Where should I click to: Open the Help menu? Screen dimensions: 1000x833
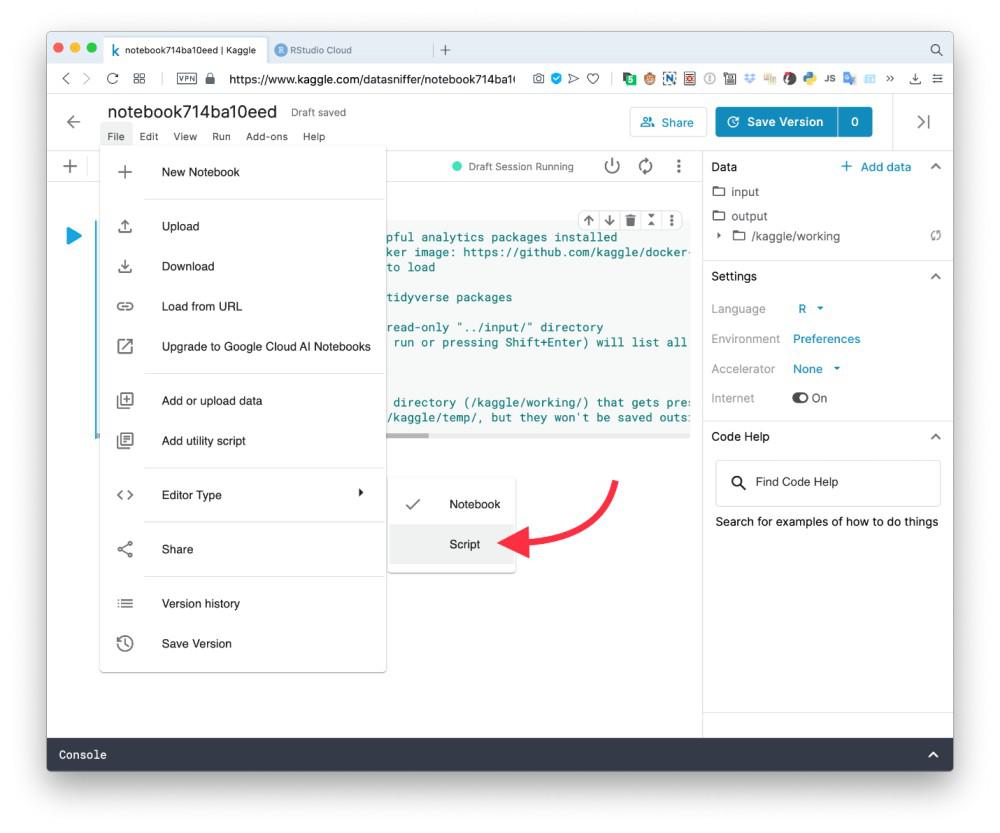coord(314,136)
